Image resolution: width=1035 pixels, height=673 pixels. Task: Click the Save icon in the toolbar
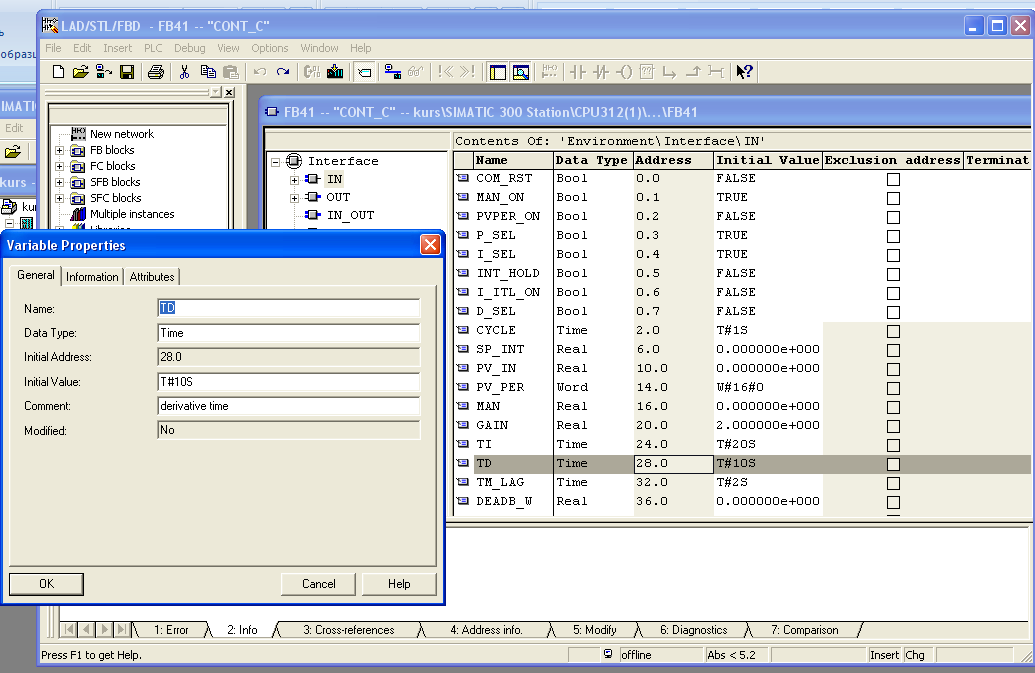[x=127, y=72]
